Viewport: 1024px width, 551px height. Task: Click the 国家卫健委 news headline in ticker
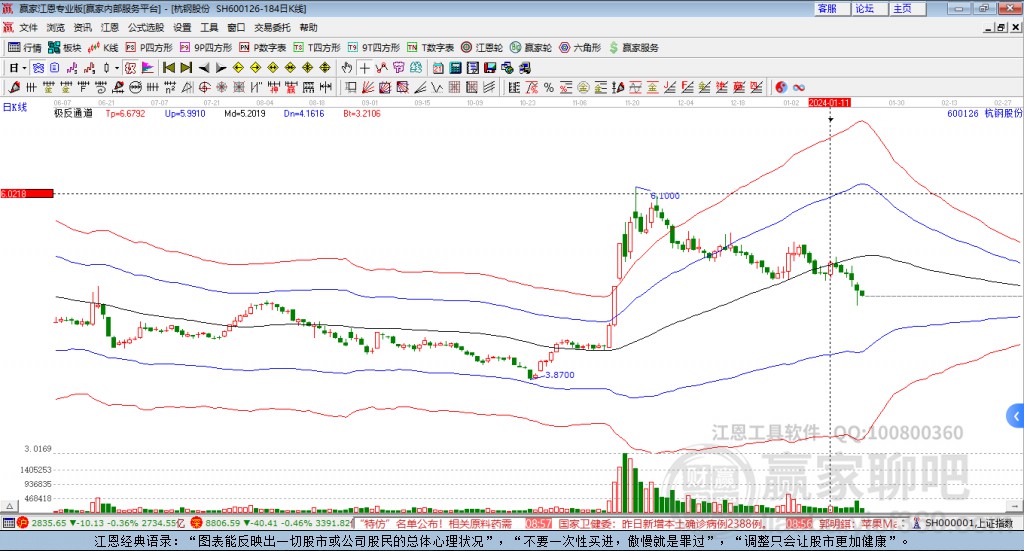(x=661, y=524)
